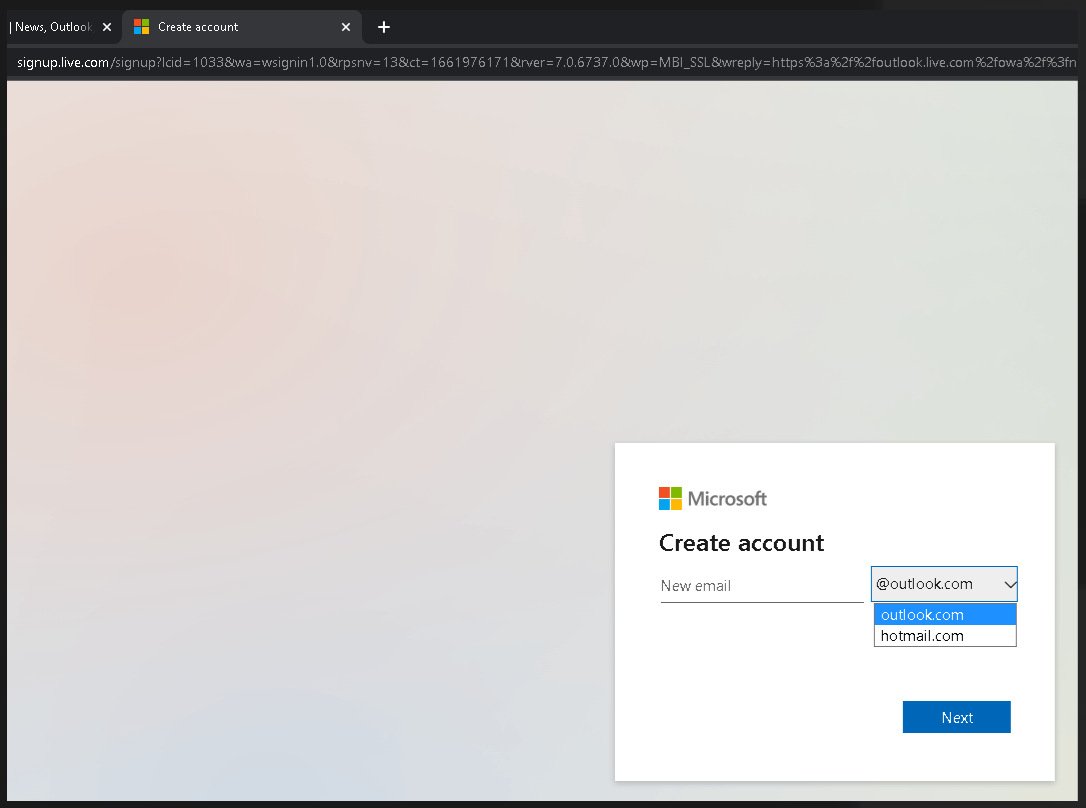Choose hotmail.com from the domain list
This screenshot has height=808, width=1086.
coord(945,636)
